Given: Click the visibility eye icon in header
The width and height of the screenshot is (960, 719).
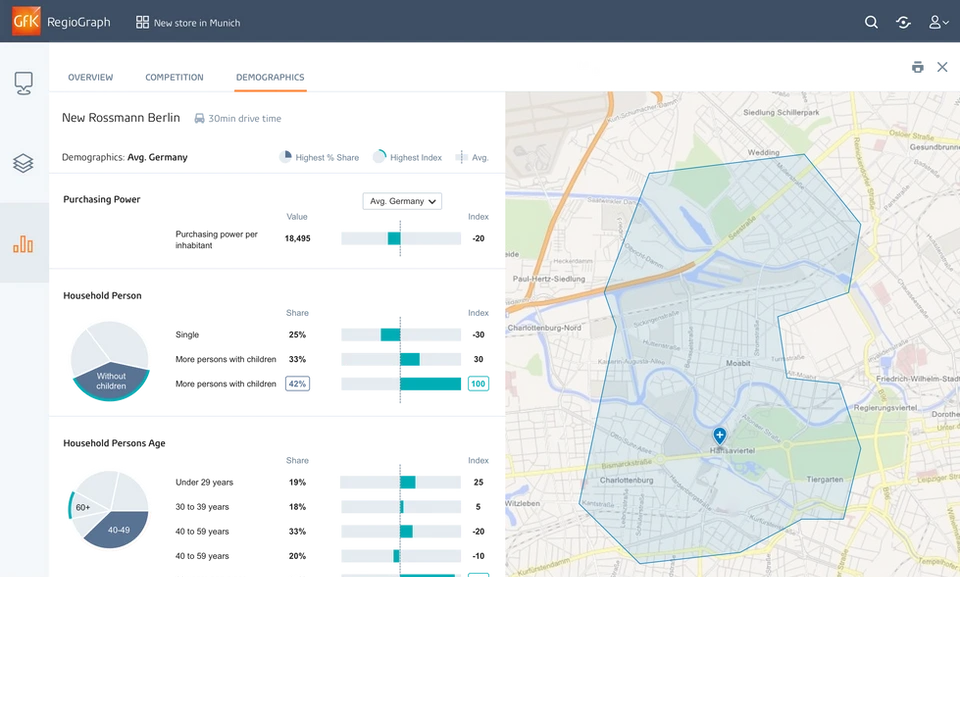Looking at the screenshot, I should (903, 23).
